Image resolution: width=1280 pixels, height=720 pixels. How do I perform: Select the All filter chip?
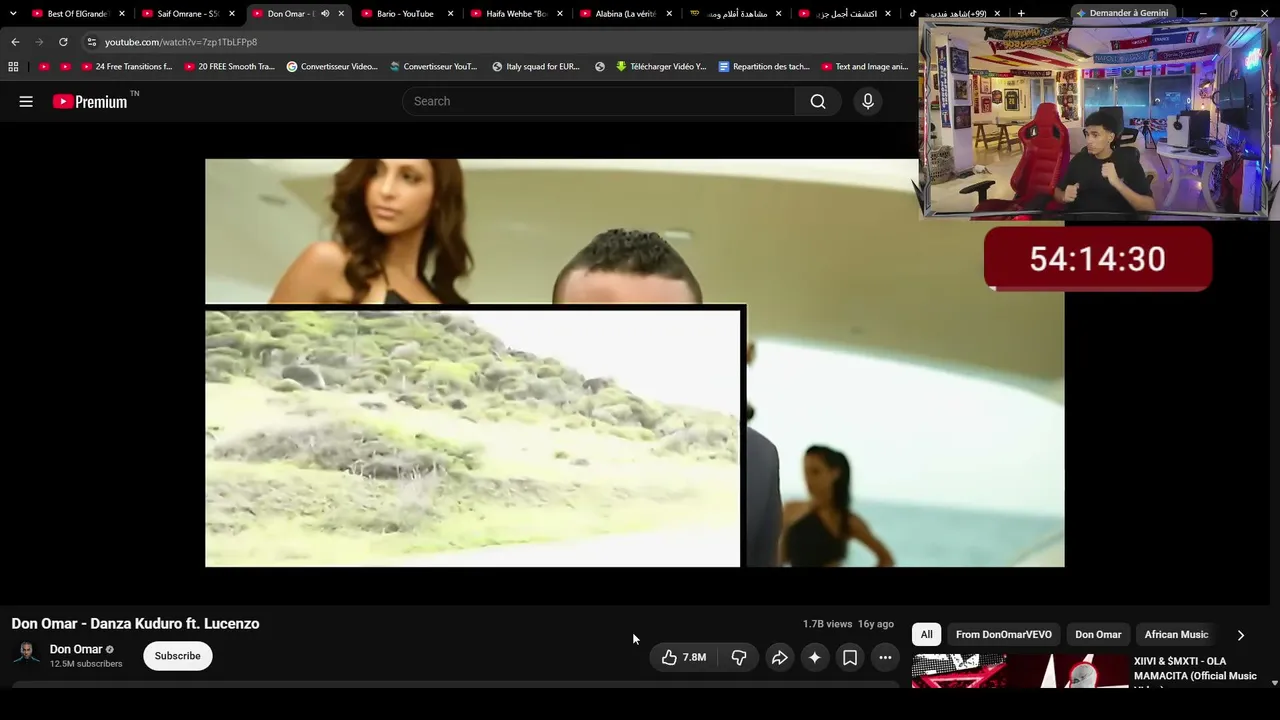pyautogui.click(x=927, y=635)
